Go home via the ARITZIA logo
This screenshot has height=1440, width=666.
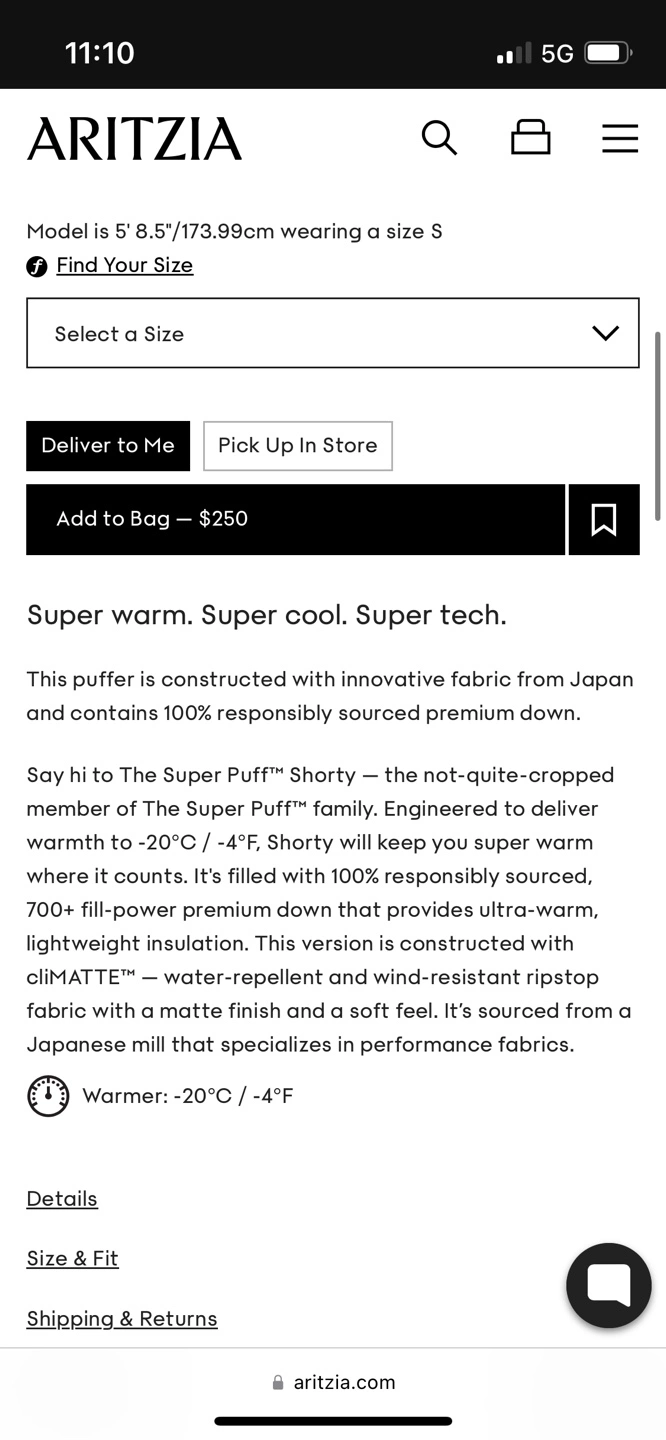pos(134,139)
